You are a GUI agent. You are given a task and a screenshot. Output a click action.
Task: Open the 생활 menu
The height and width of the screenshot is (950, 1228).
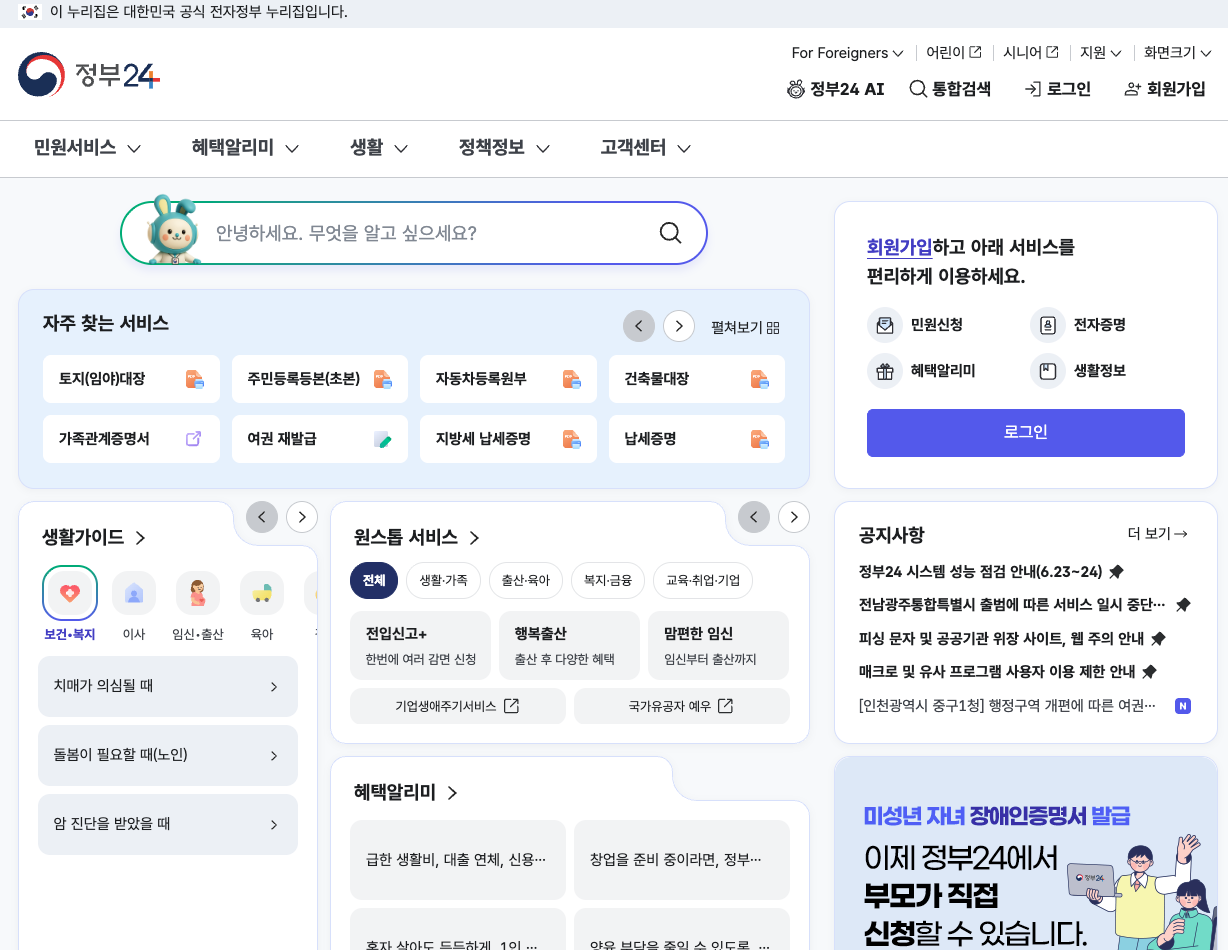pyautogui.click(x=379, y=148)
